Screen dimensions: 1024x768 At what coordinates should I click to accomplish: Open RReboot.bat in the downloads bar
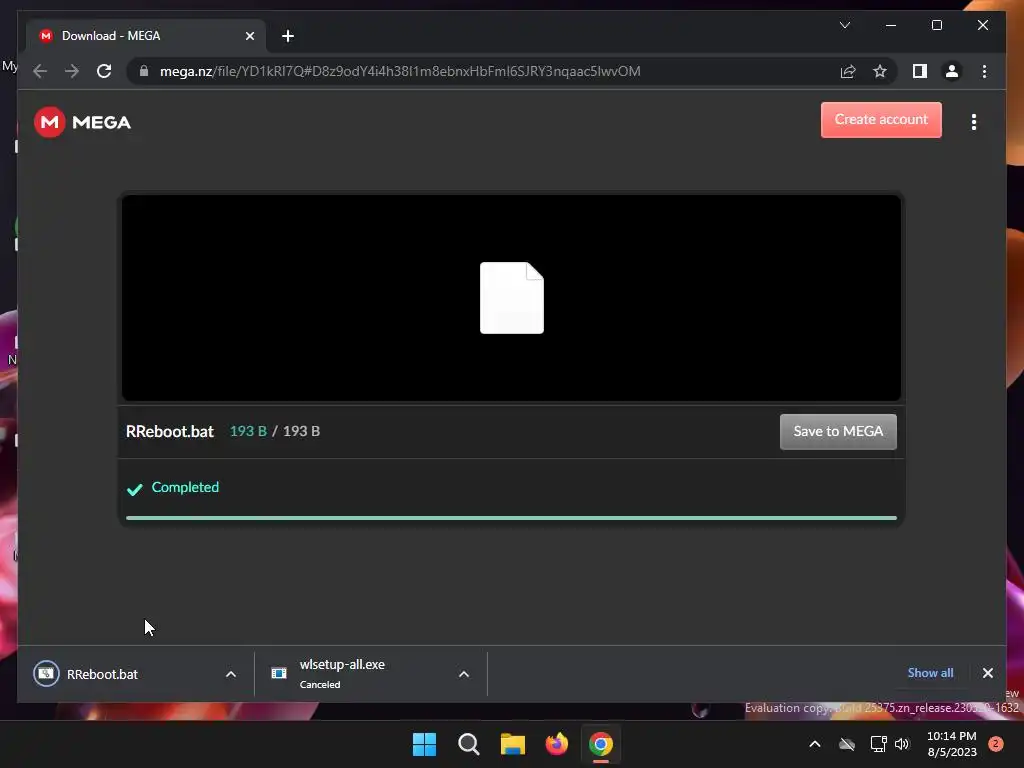[x=123, y=674]
